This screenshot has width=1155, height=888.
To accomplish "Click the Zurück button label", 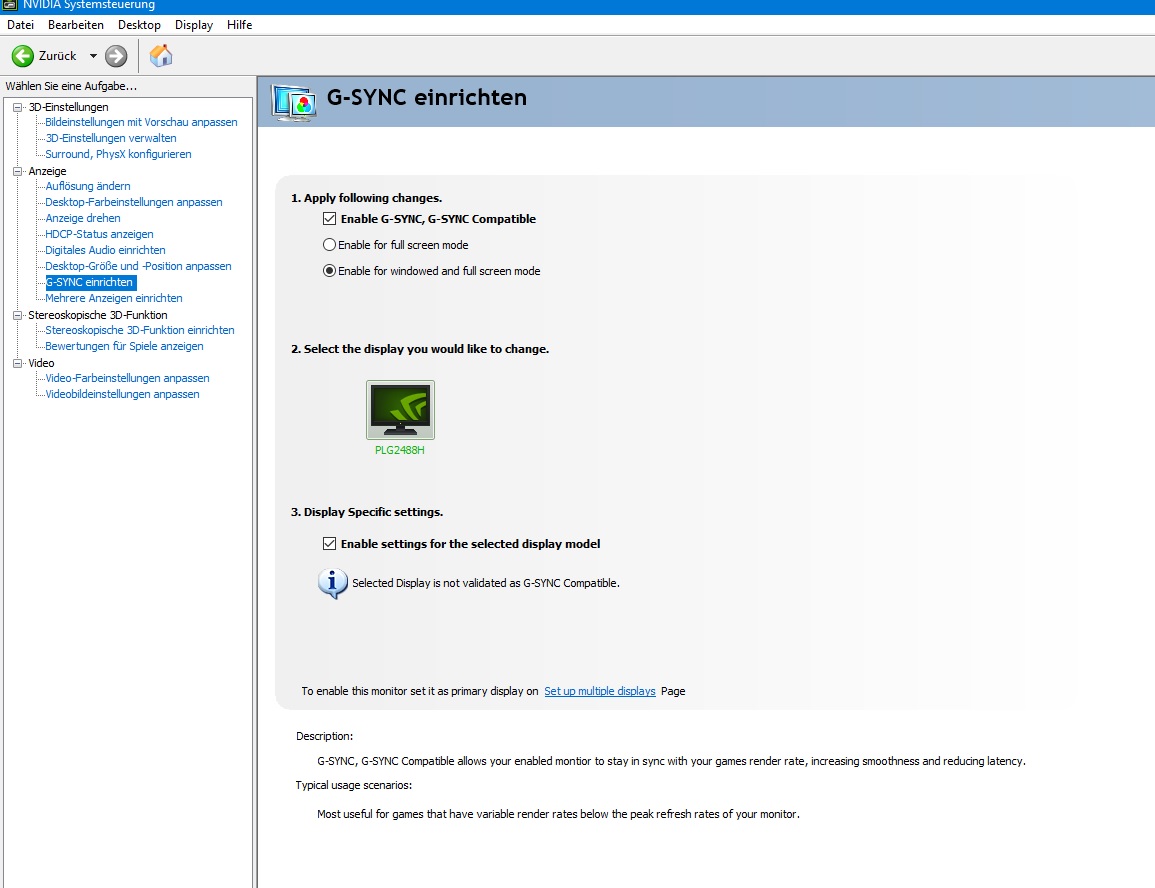I will [x=57, y=56].
